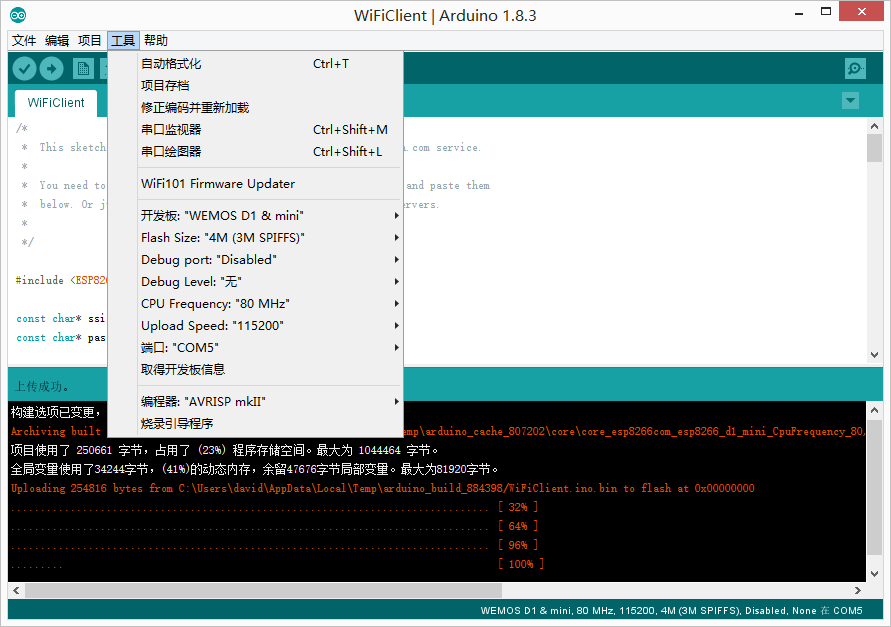
Task: Click the editor vertical scrollbar thumb
Action: 875,148
